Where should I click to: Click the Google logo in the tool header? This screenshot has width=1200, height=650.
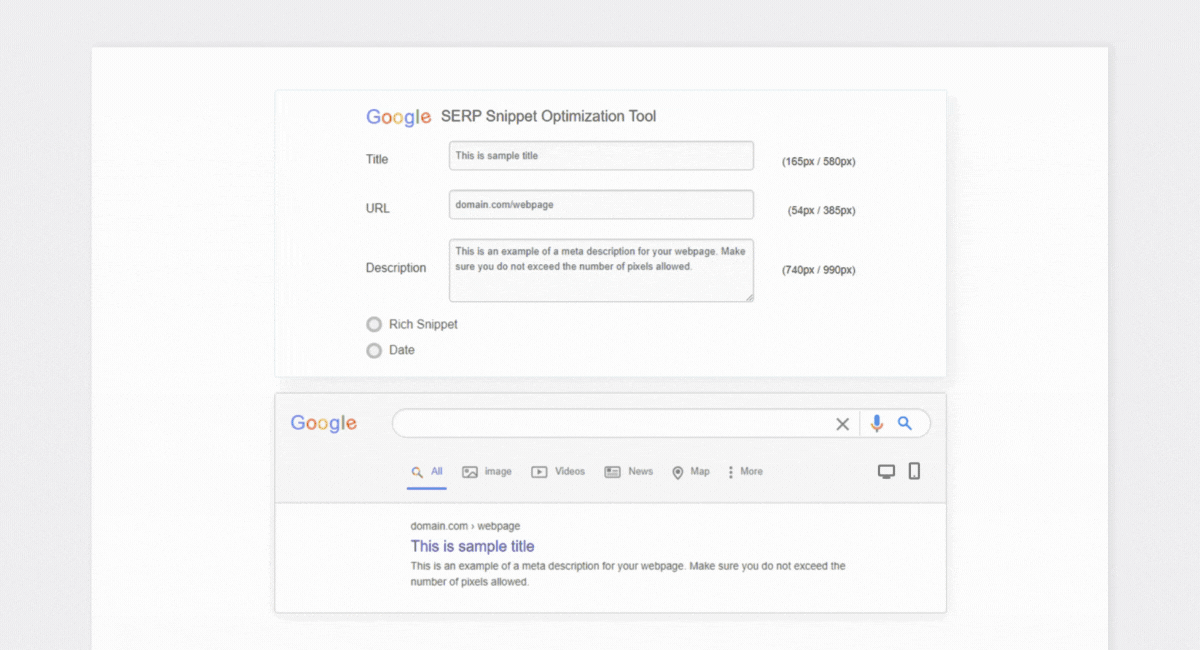[x=398, y=117]
